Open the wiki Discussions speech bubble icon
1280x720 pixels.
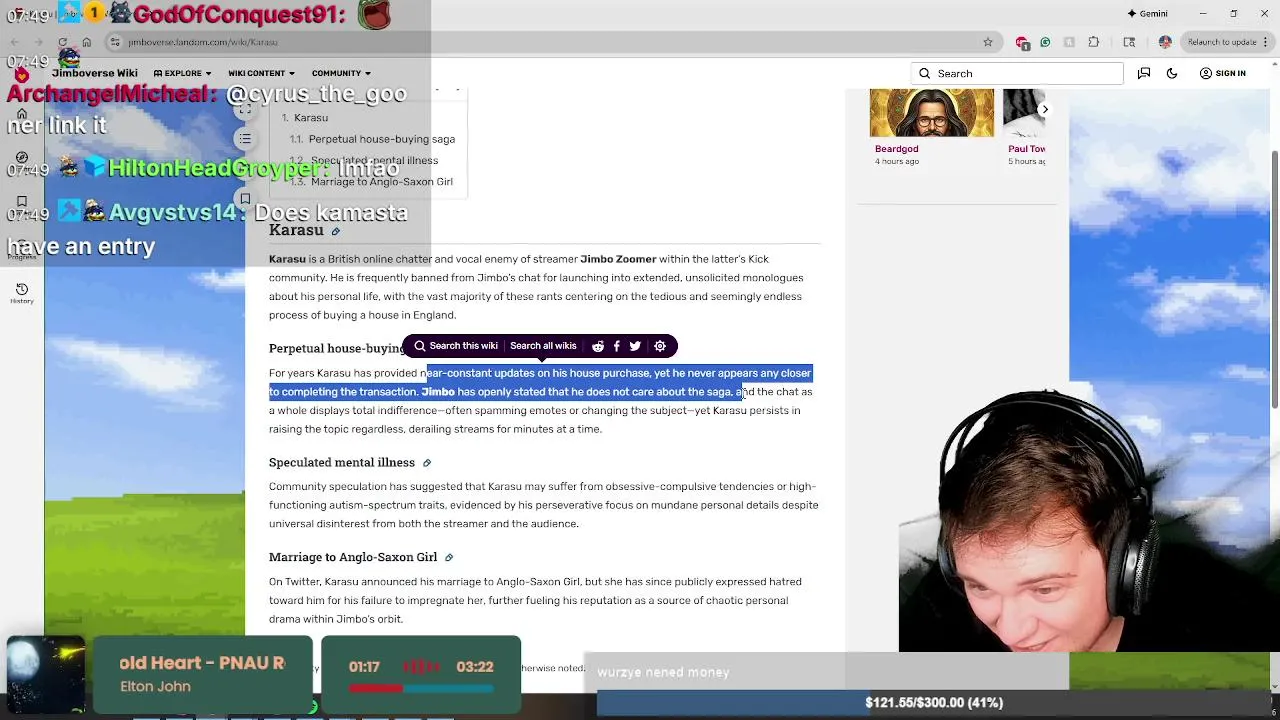click(1144, 73)
